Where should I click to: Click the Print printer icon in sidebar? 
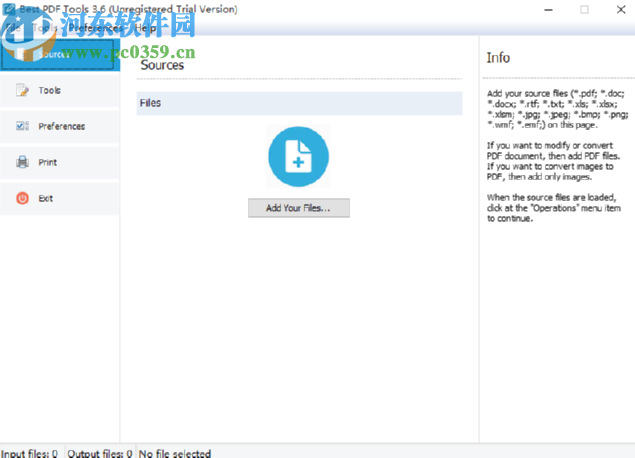coord(22,162)
